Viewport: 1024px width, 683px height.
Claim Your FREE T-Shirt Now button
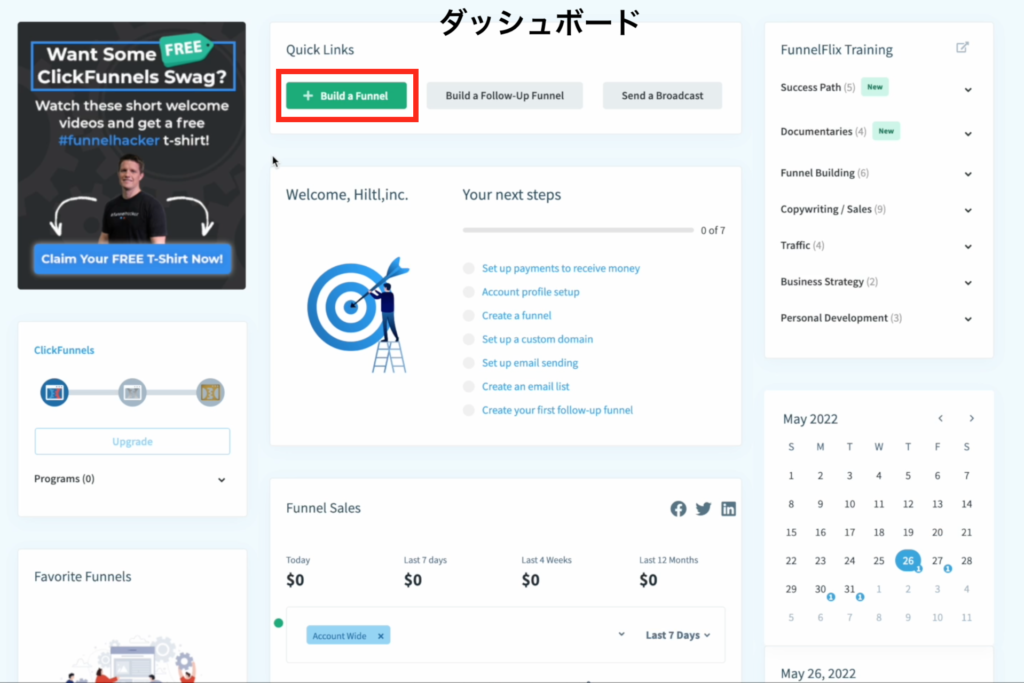[x=132, y=259]
